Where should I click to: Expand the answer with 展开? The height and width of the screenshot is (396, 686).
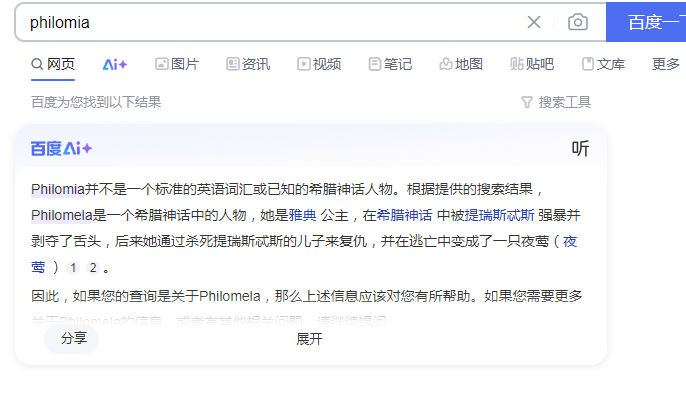(x=309, y=339)
